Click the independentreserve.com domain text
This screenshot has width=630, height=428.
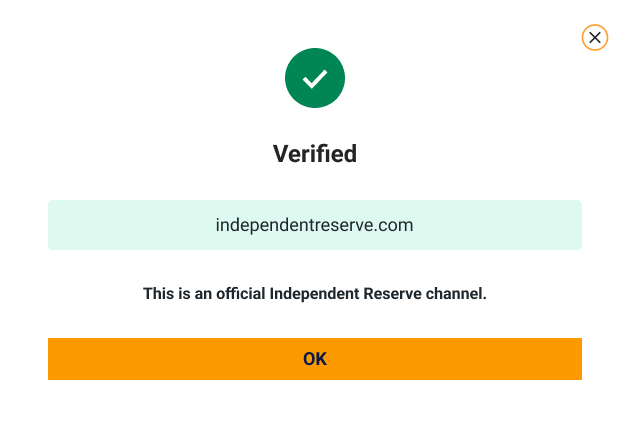click(x=315, y=225)
